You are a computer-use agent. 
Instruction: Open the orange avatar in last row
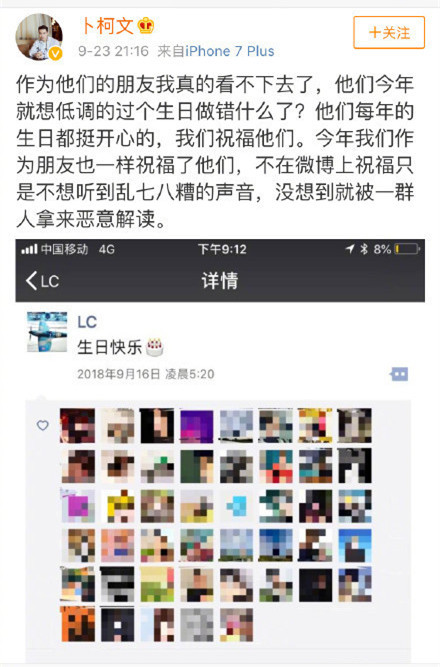[x=78, y=624]
